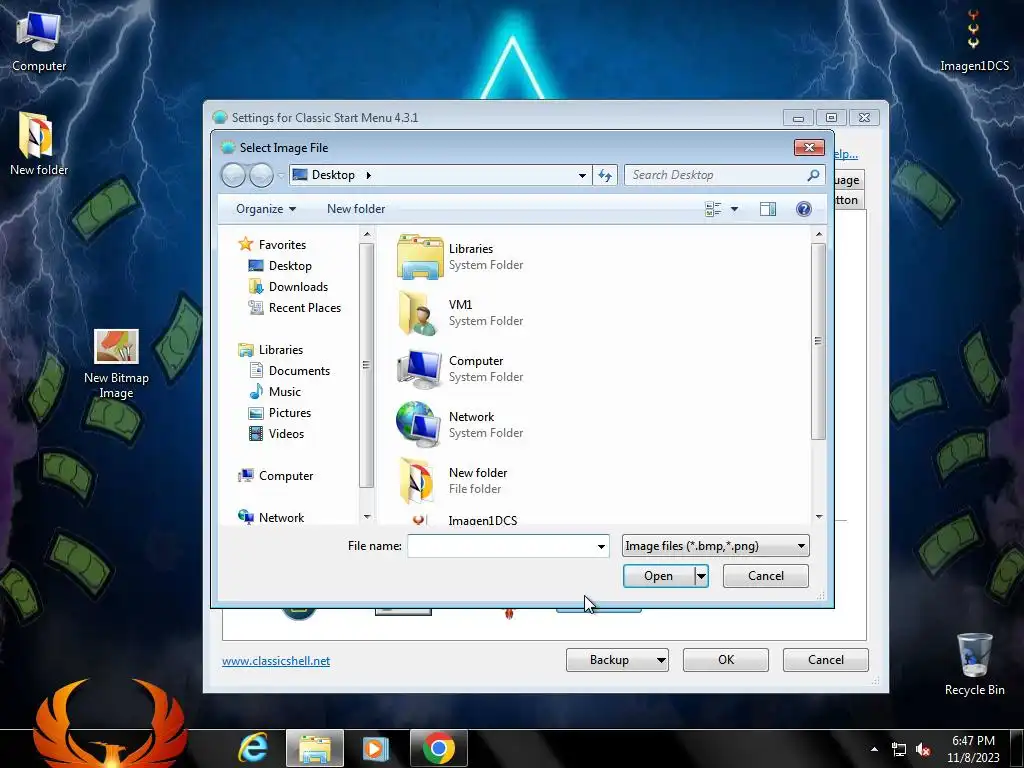Open the Backup dropdown button in Settings
Screen dimensions: 1024x768
(x=617, y=660)
